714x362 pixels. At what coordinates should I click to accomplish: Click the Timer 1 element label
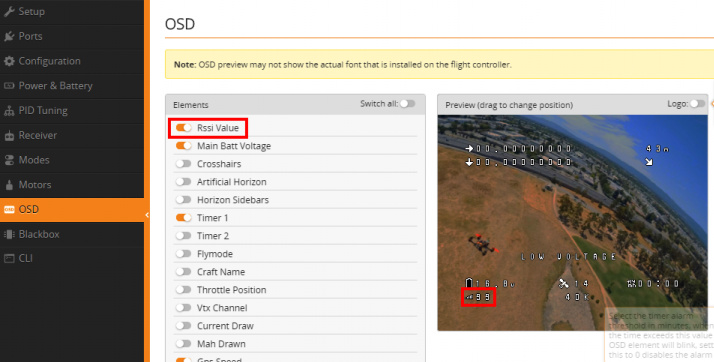point(213,218)
